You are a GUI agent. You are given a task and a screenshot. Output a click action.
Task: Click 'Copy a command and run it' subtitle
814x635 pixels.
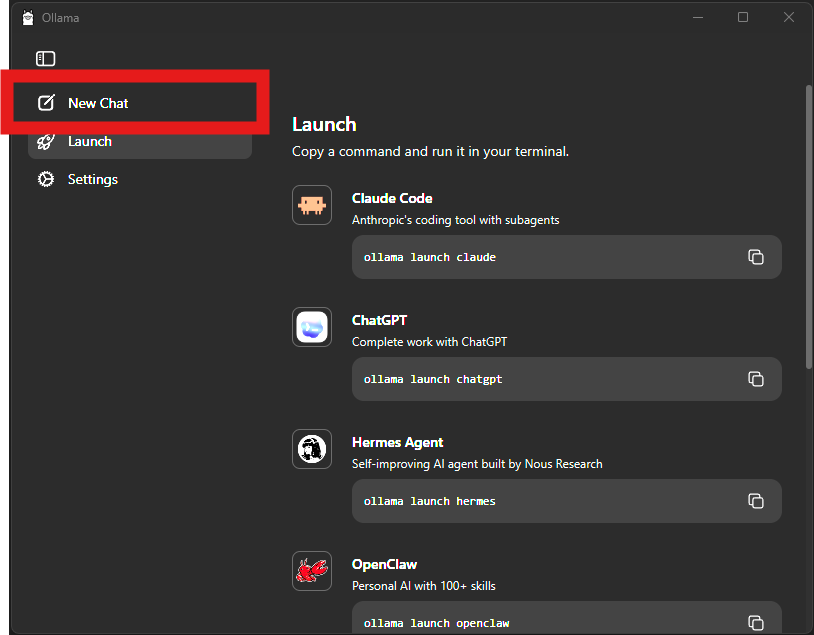click(430, 152)
